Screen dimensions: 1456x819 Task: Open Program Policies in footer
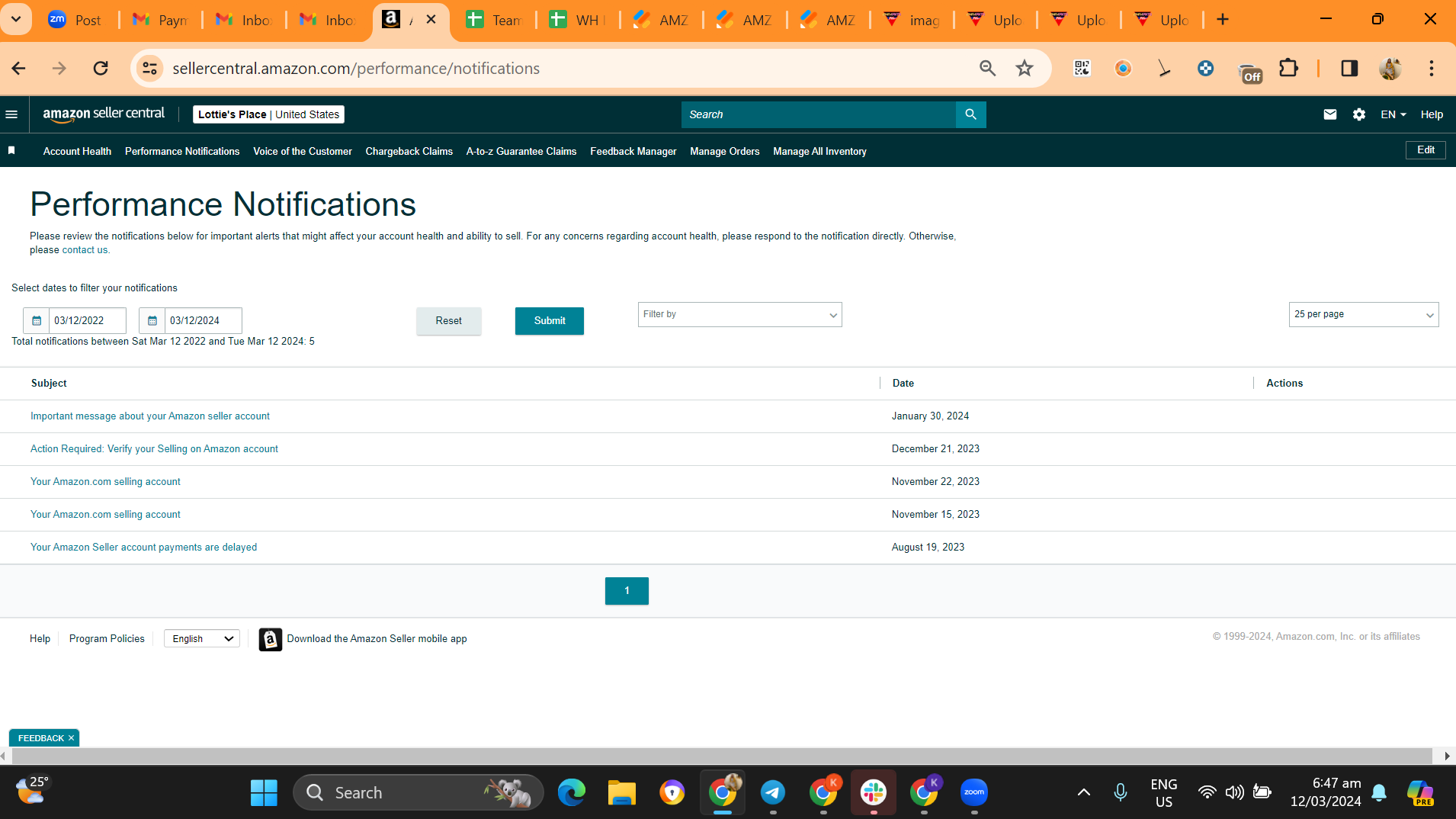point(107,639)
